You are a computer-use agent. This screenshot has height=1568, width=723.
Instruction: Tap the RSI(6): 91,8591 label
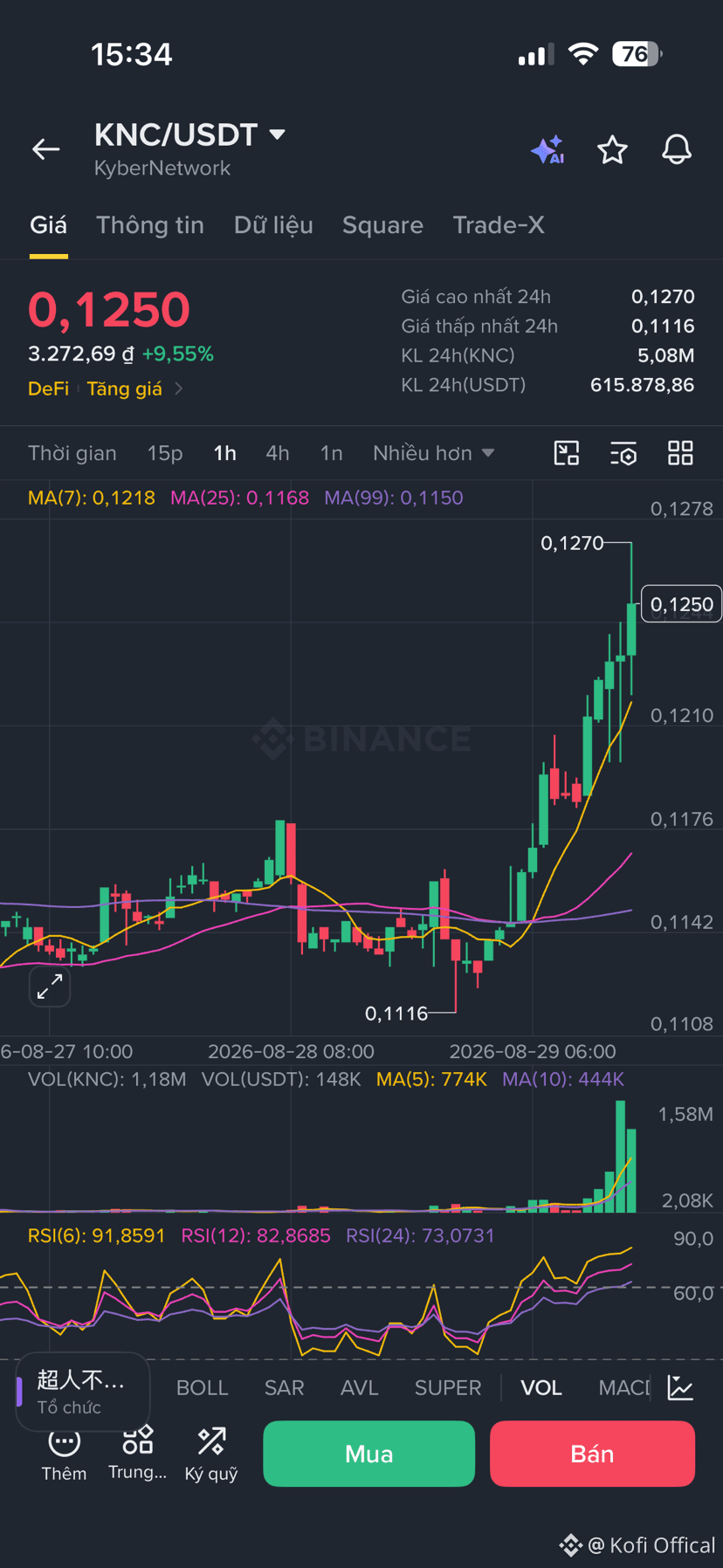click(x=97, y=1235)
